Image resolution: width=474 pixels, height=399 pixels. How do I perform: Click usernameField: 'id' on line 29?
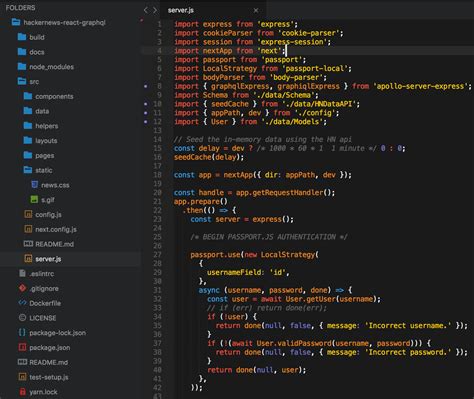pos(248,272)
